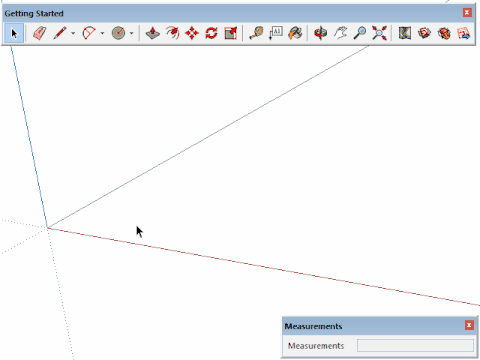Pick the Scale tool
480x360 pixels.
(x=231, y=33)
